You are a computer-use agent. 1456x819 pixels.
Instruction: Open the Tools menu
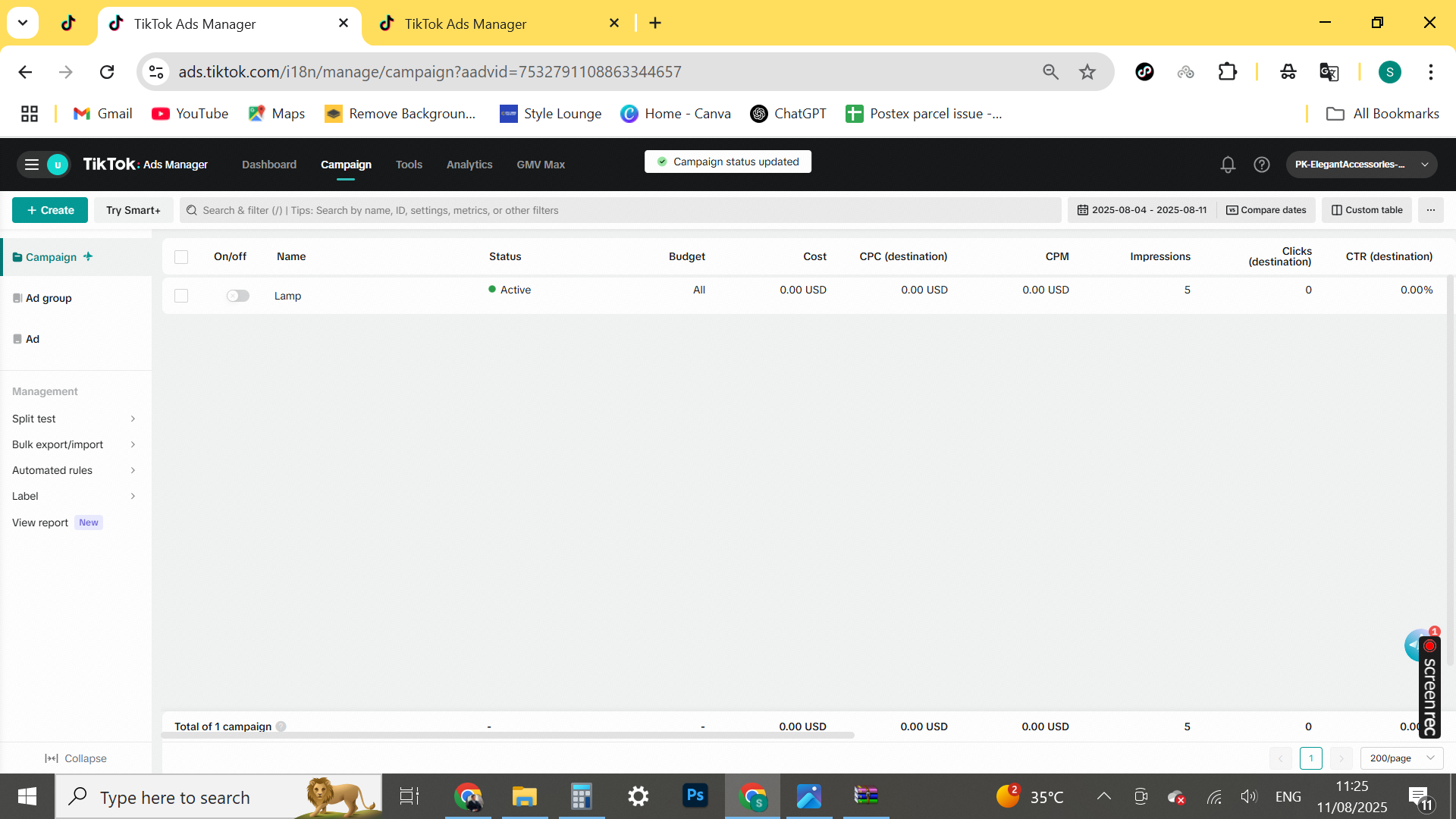(409, 165)
